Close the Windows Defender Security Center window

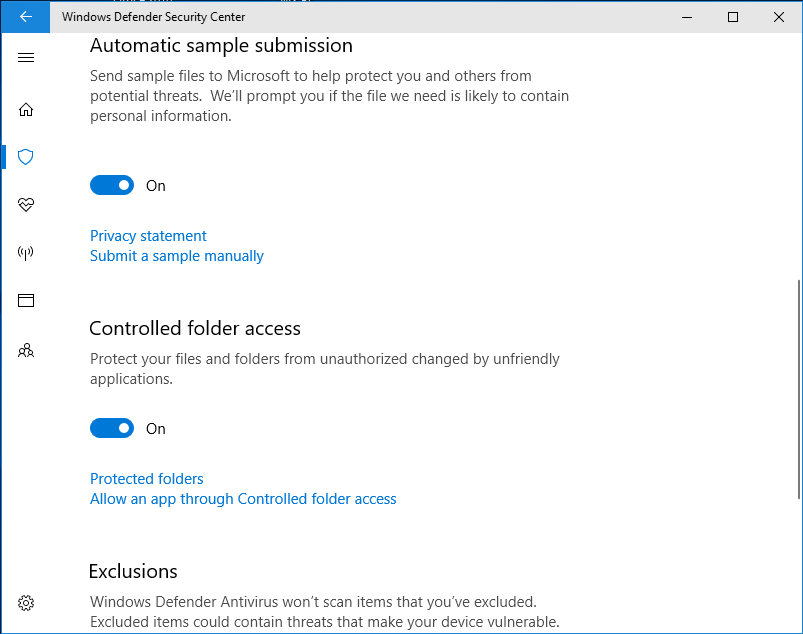click(x=779, y=17)
